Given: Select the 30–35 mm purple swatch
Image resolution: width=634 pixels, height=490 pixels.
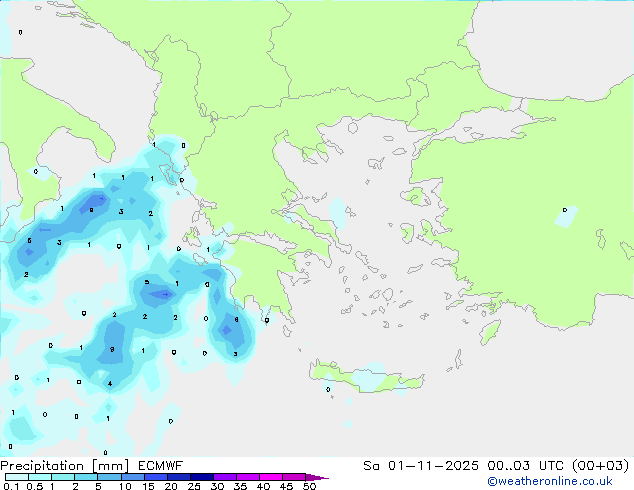Looking at the screenshot, I should click(x=225, y=477).
